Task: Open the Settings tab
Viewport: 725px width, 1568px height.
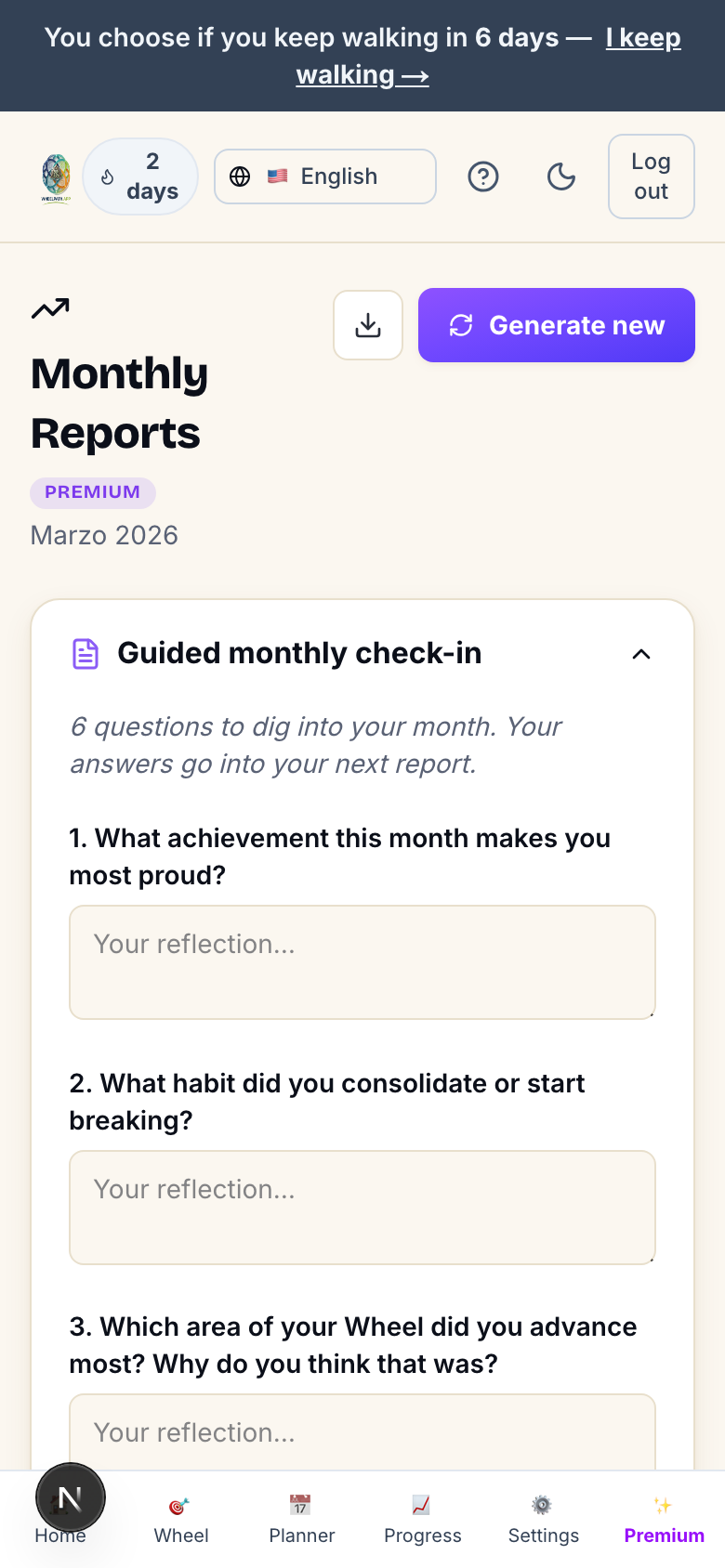Action: coord(544,1520)
